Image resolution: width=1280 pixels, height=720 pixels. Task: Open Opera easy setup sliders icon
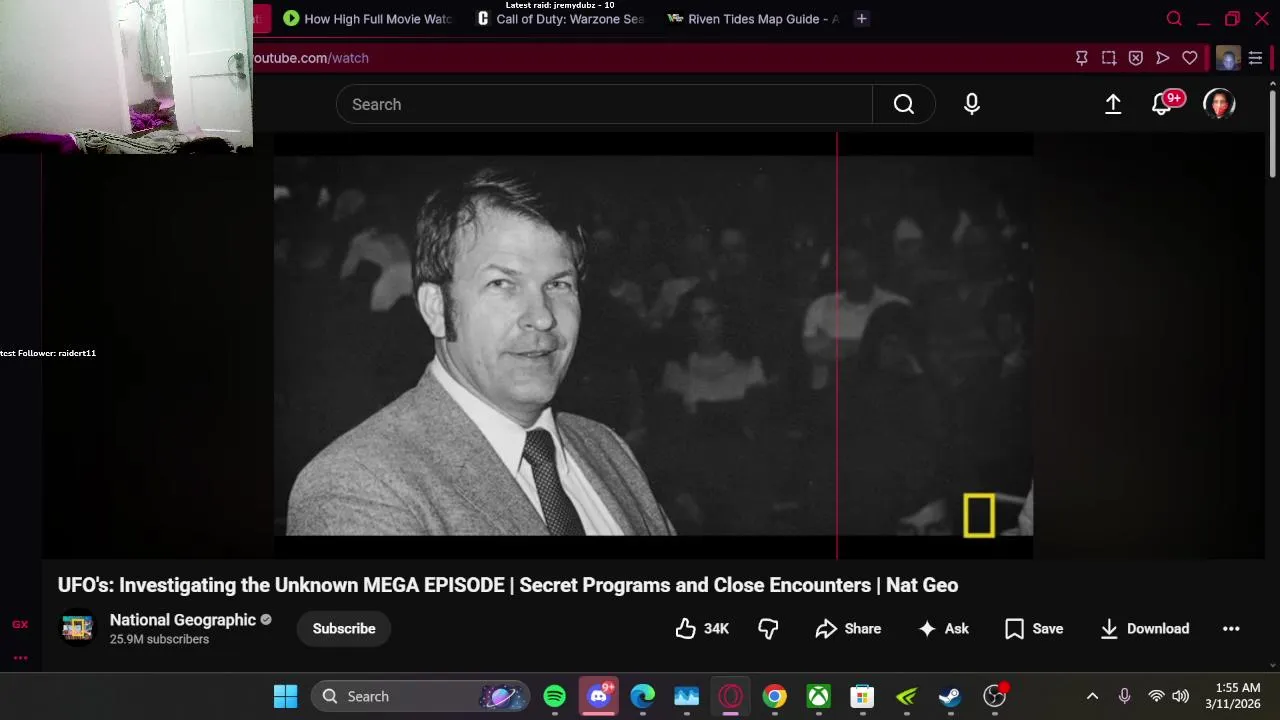(x=1255, y=58)
